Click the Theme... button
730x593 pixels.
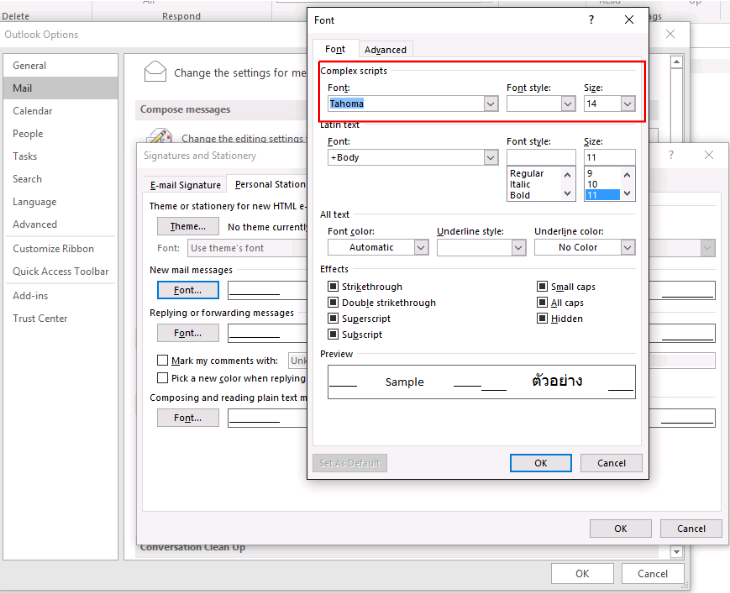[x=188, y=227]
